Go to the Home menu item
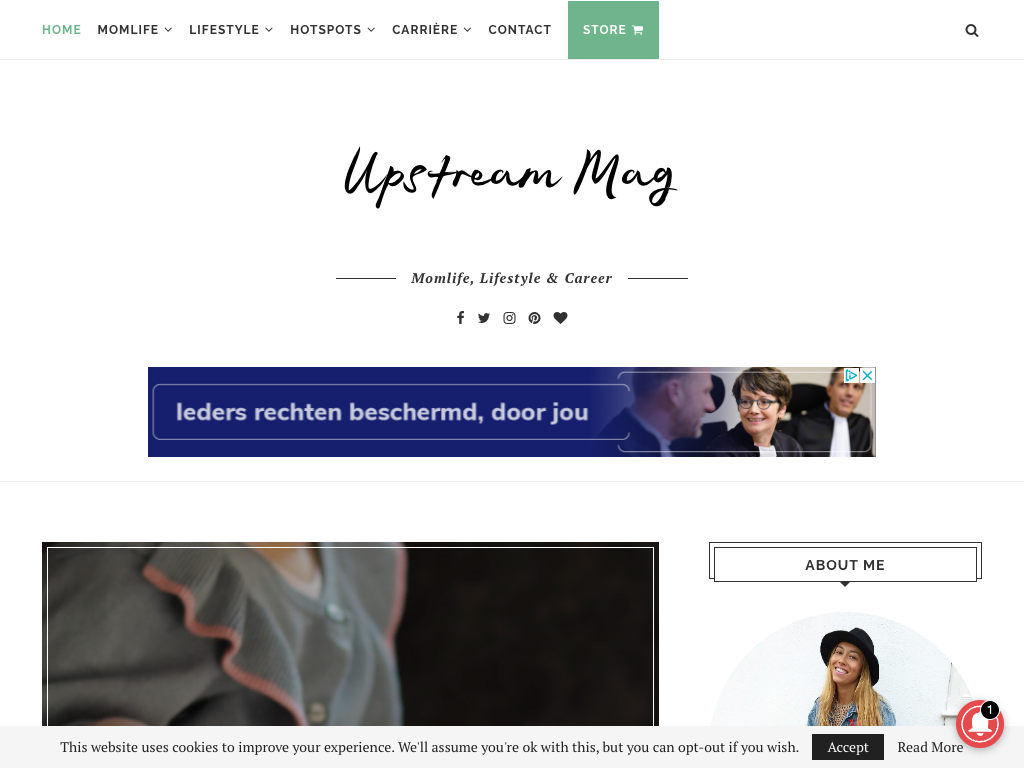This screenshot has width=1024, height=768. coord(61,30)
